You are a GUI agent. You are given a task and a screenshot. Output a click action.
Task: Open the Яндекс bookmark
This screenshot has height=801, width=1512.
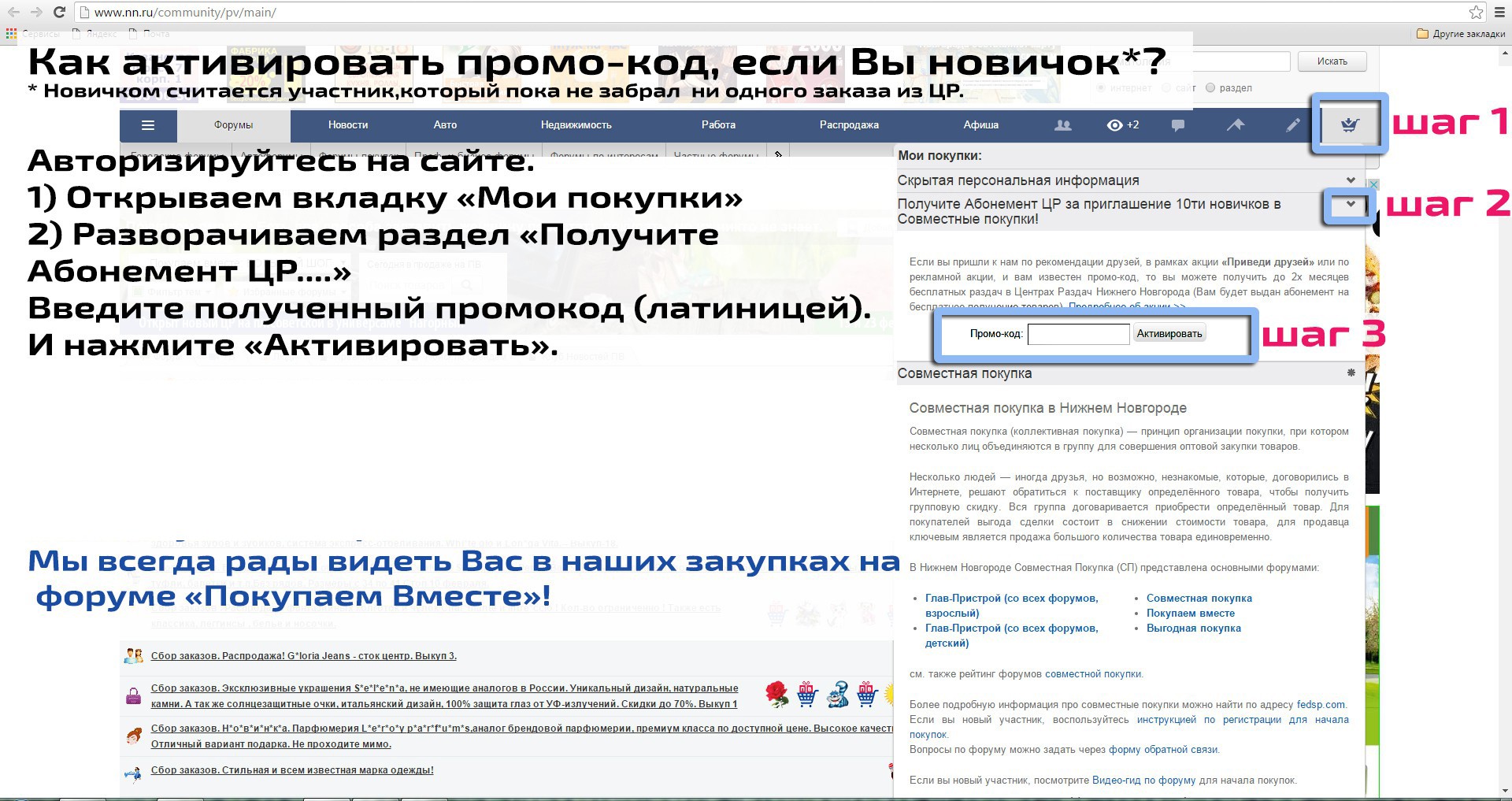click(x=94, y=34)
